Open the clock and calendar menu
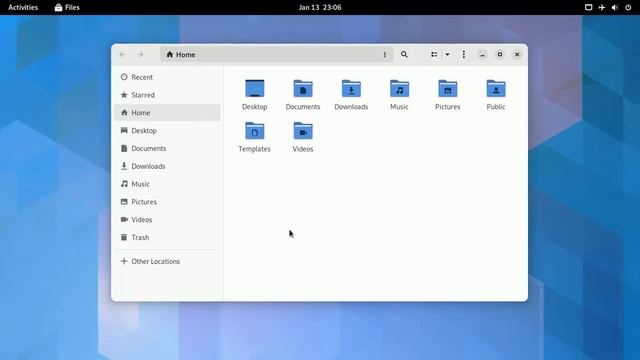The width and height of the screenshot is (640, 360). 320,7
